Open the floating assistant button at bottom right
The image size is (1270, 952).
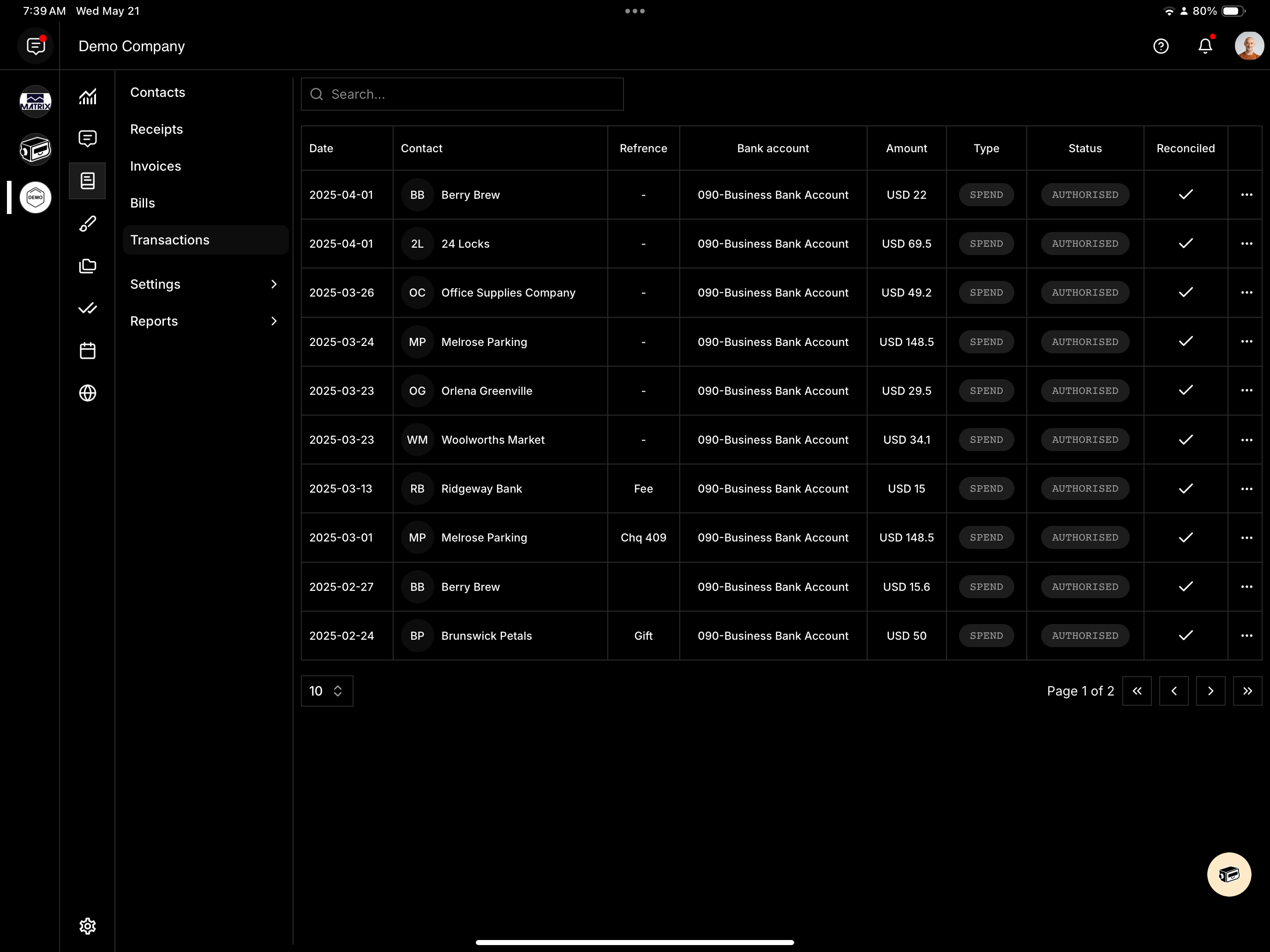1228,874
